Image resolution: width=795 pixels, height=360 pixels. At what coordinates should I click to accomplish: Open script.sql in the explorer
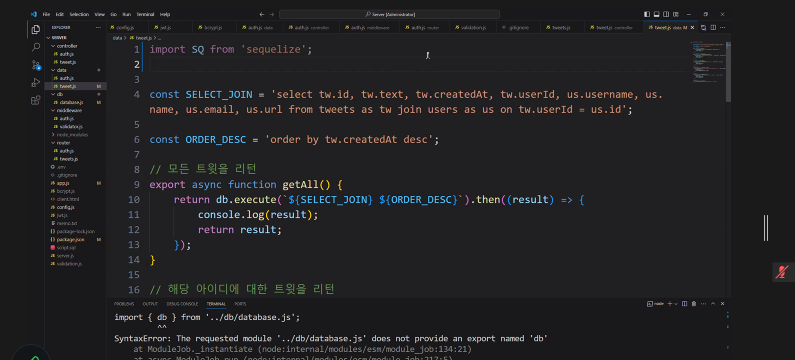pos(76,247)
